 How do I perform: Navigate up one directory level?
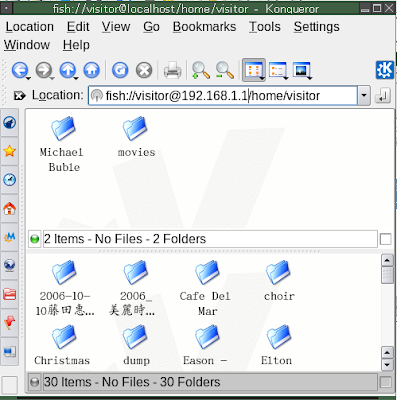point(67,70)
